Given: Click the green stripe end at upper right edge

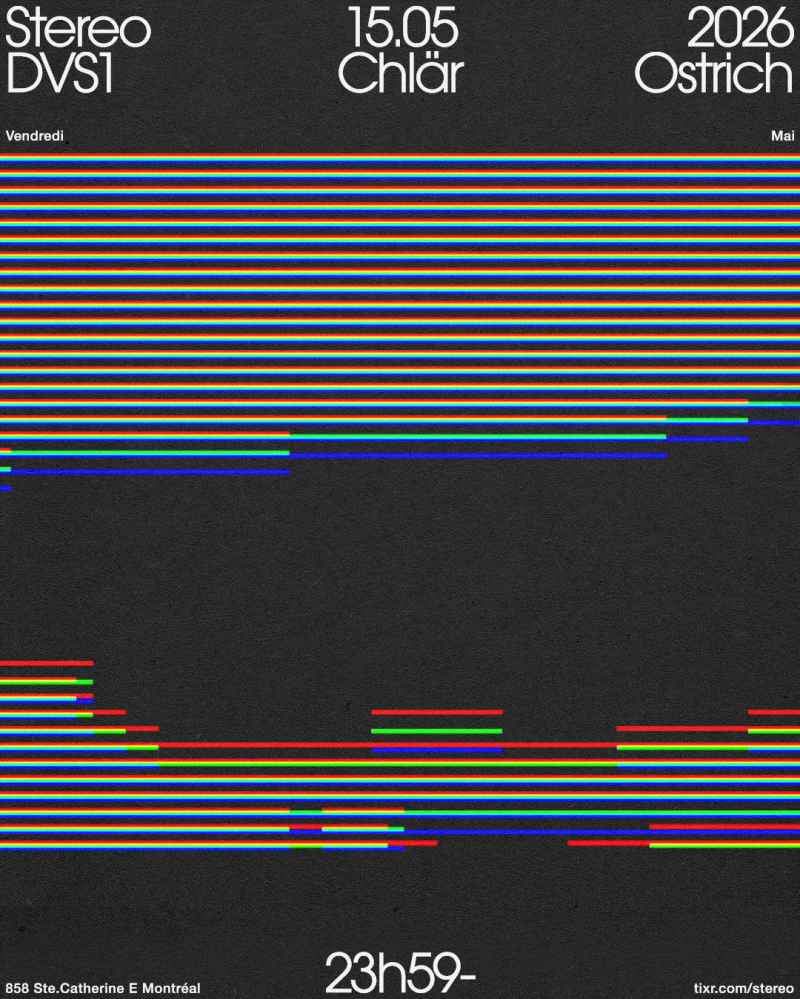Looking at the screenshot, I should point(774,404).
